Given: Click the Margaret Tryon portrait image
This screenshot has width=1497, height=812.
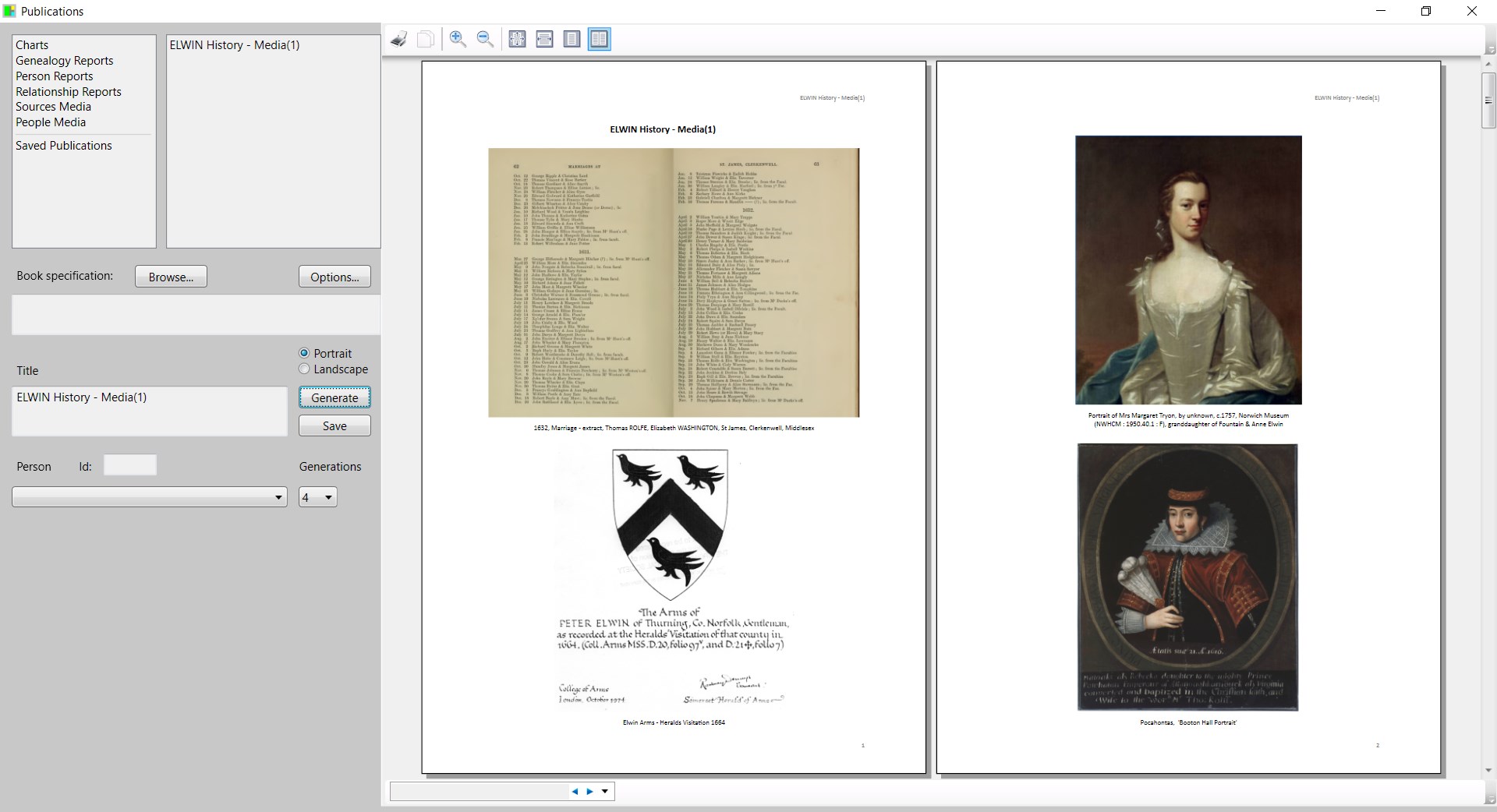Looking at the screenshot, I should [x=1188, y=270].
